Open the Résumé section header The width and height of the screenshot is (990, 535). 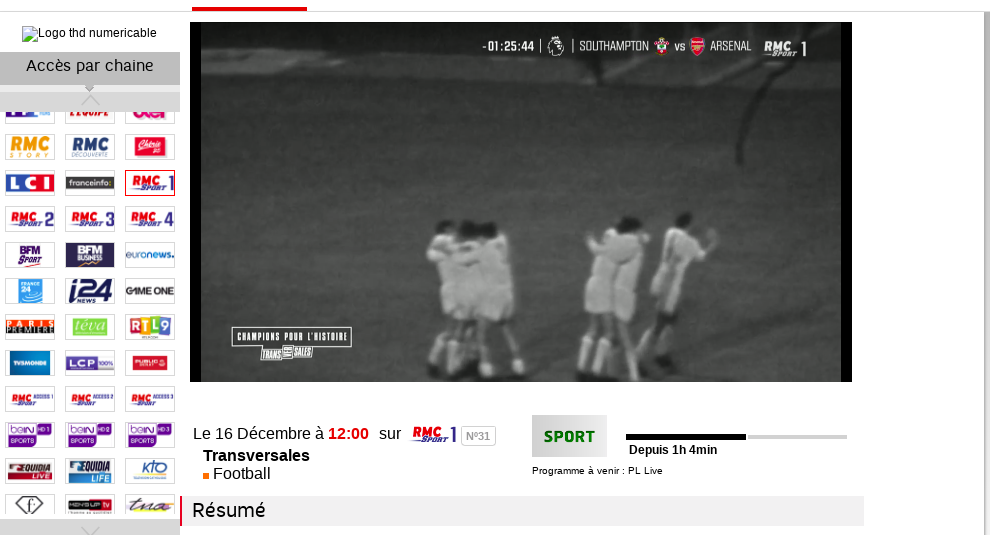point(522,510)
